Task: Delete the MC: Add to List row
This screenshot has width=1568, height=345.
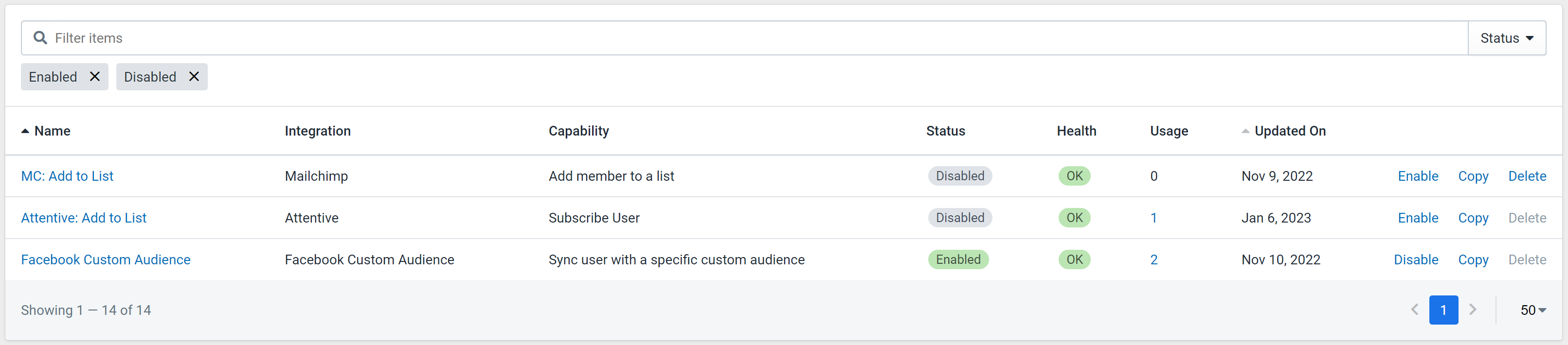Action: pyautogui.click(x=1527, y=176)
